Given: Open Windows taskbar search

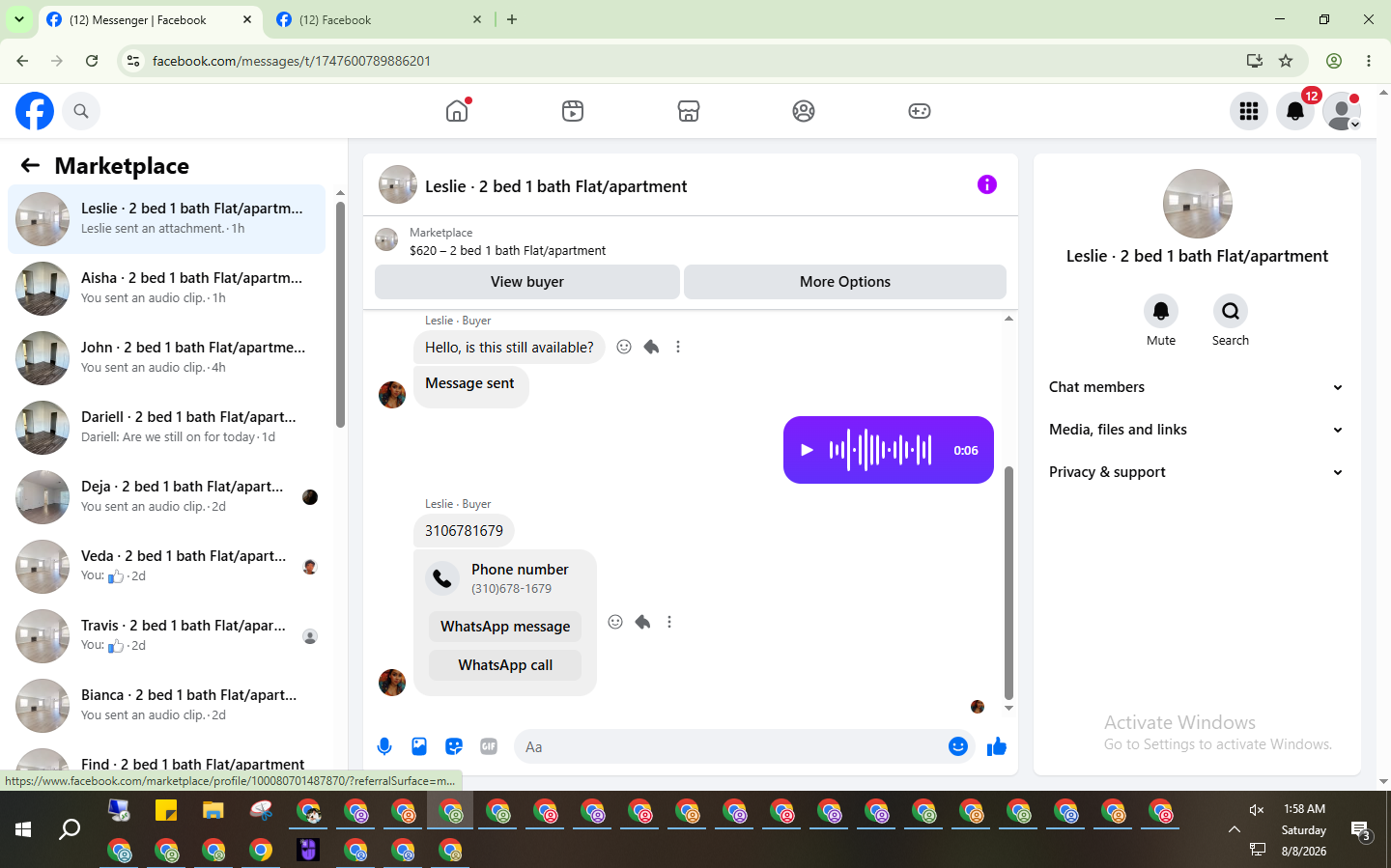Looking at the screenshot, I should [x=70, y=829].
